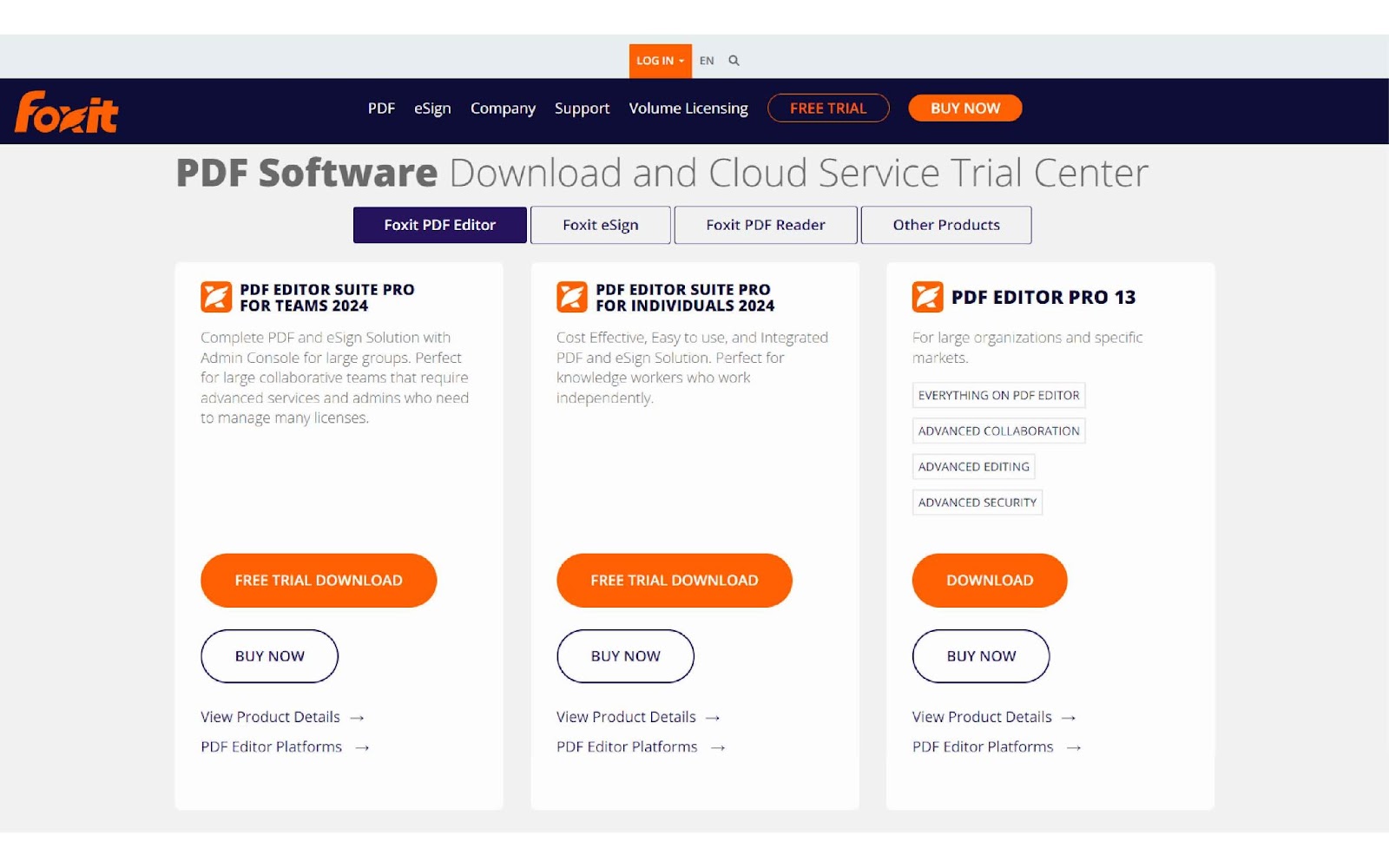Screen dimensions: 1389x868
Task: Open PDF Editor Platforms under Teams card
Action: coord(285,747)
